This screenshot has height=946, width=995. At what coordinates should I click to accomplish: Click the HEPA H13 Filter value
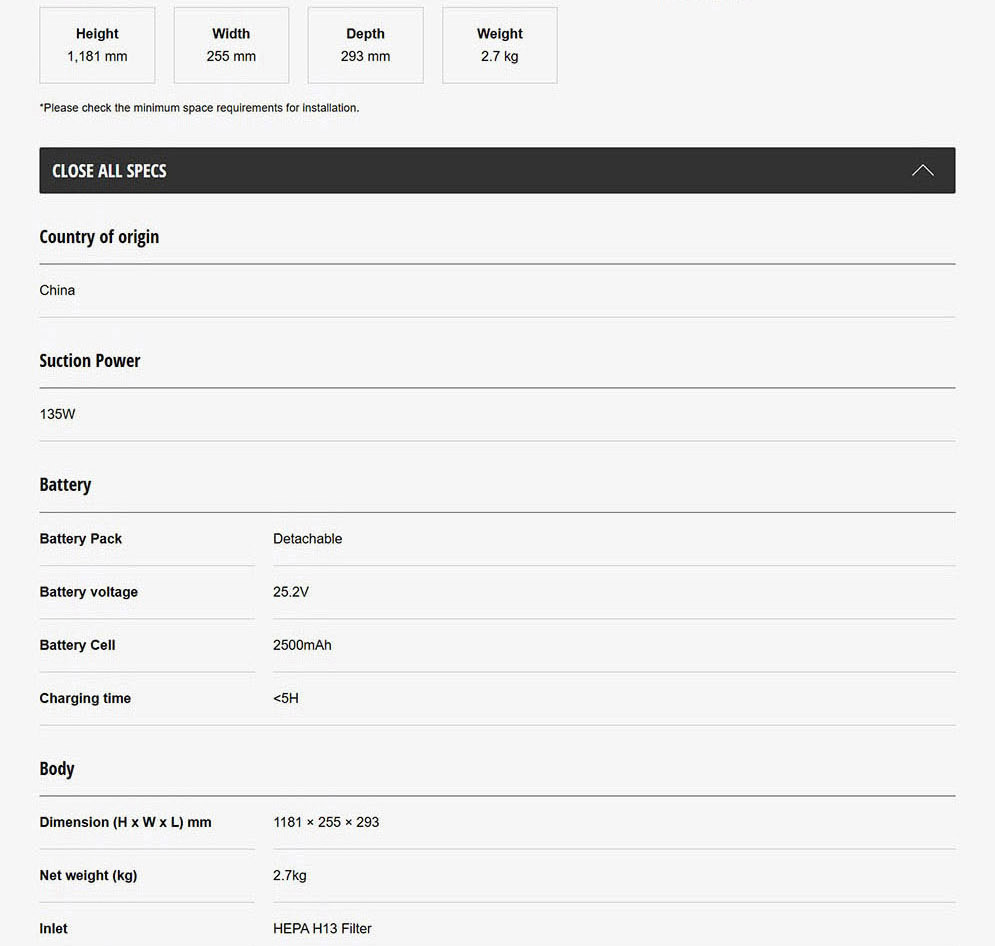pos(322,929)
